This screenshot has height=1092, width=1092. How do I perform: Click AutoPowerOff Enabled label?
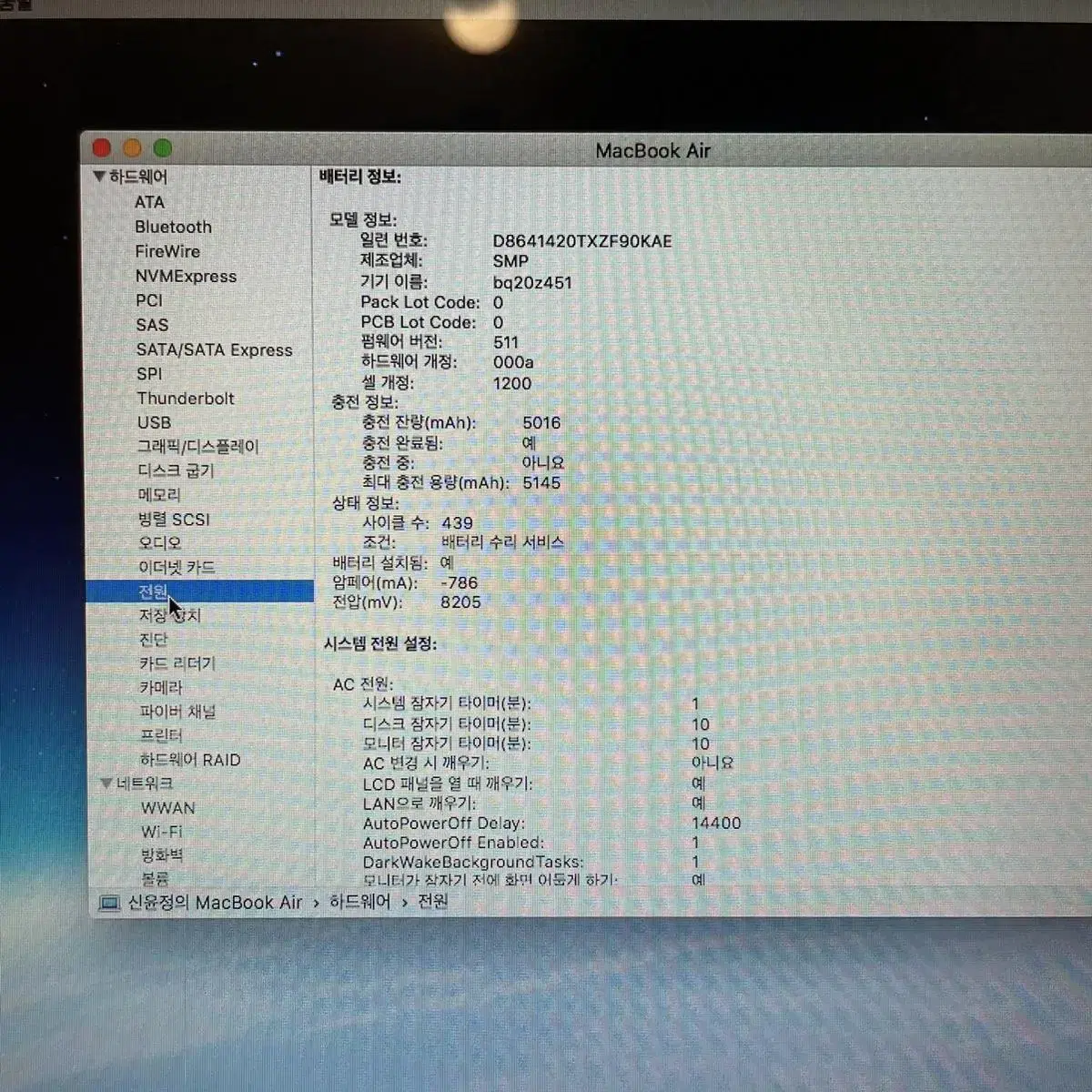click(x=453, y=843)
